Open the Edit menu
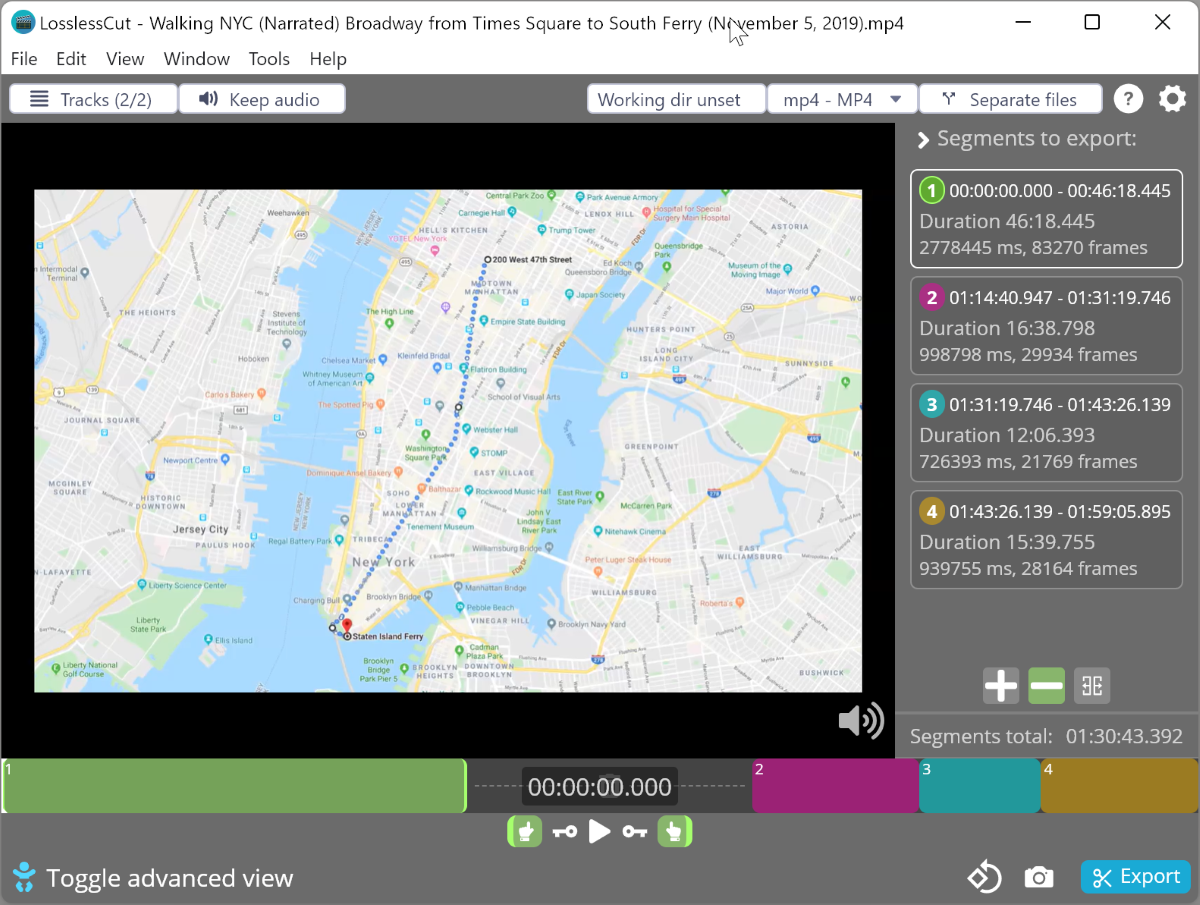Image resolution: width=1200 pixels, height=905 pixels. coord(71,59)
